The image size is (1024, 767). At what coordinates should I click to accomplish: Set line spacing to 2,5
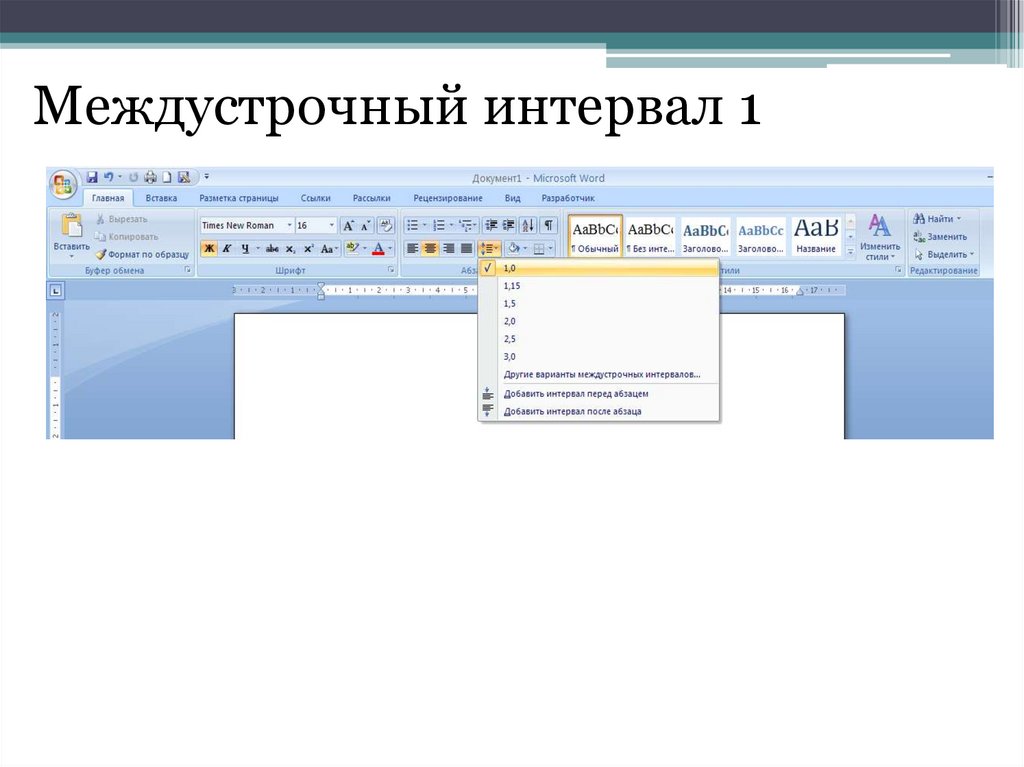(x=599, y=339)
